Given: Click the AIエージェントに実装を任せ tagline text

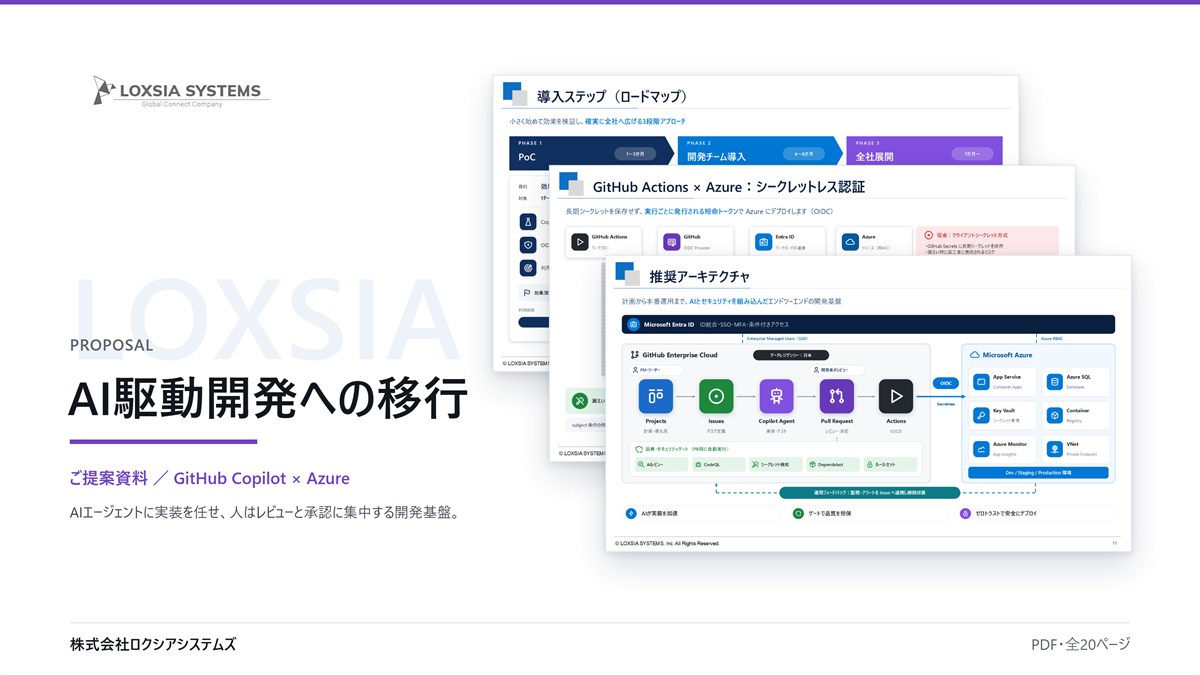Looking at the screenshot, I should [x=264, y=513].
